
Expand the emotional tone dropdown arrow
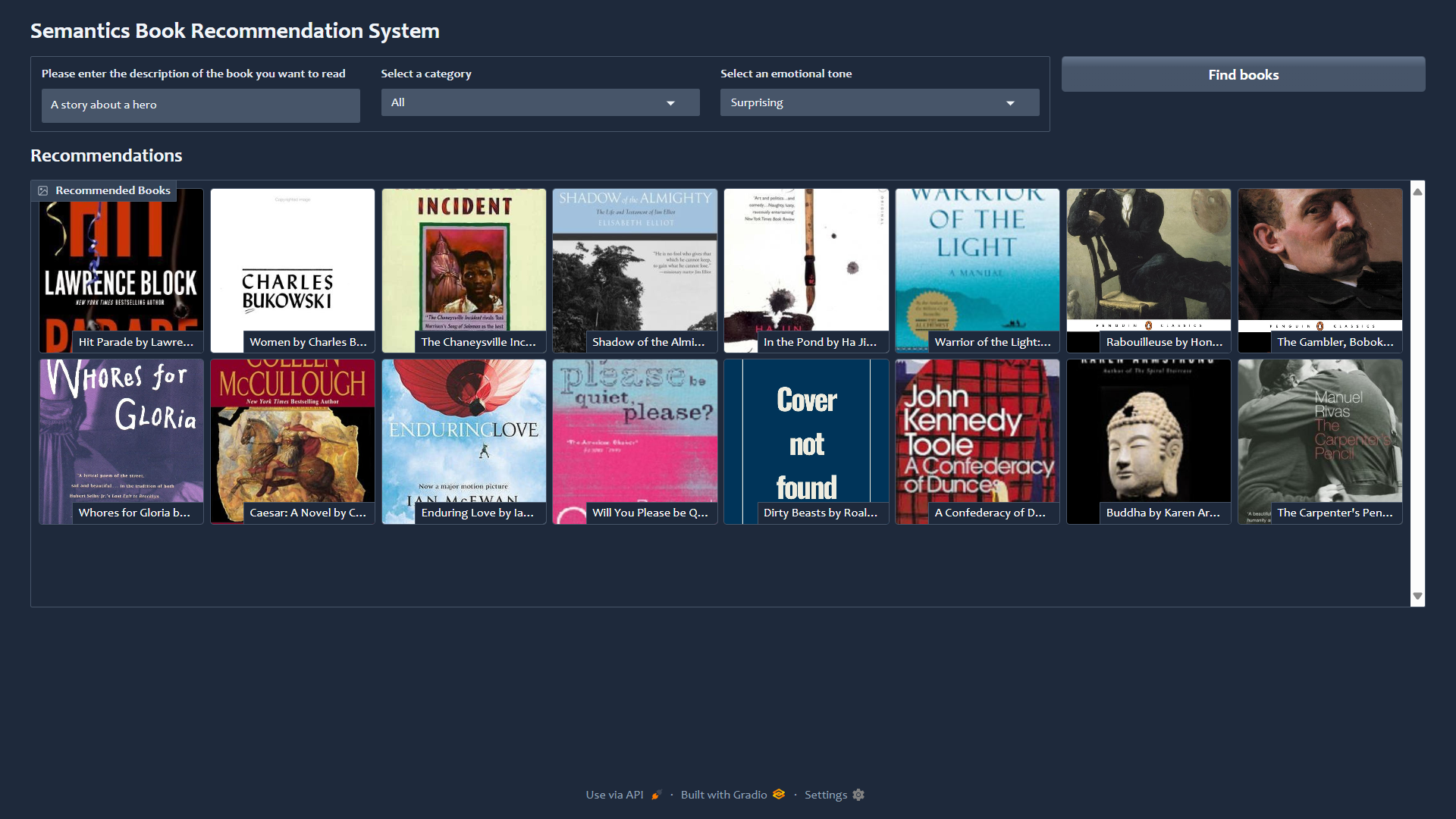click(1010, 103)
